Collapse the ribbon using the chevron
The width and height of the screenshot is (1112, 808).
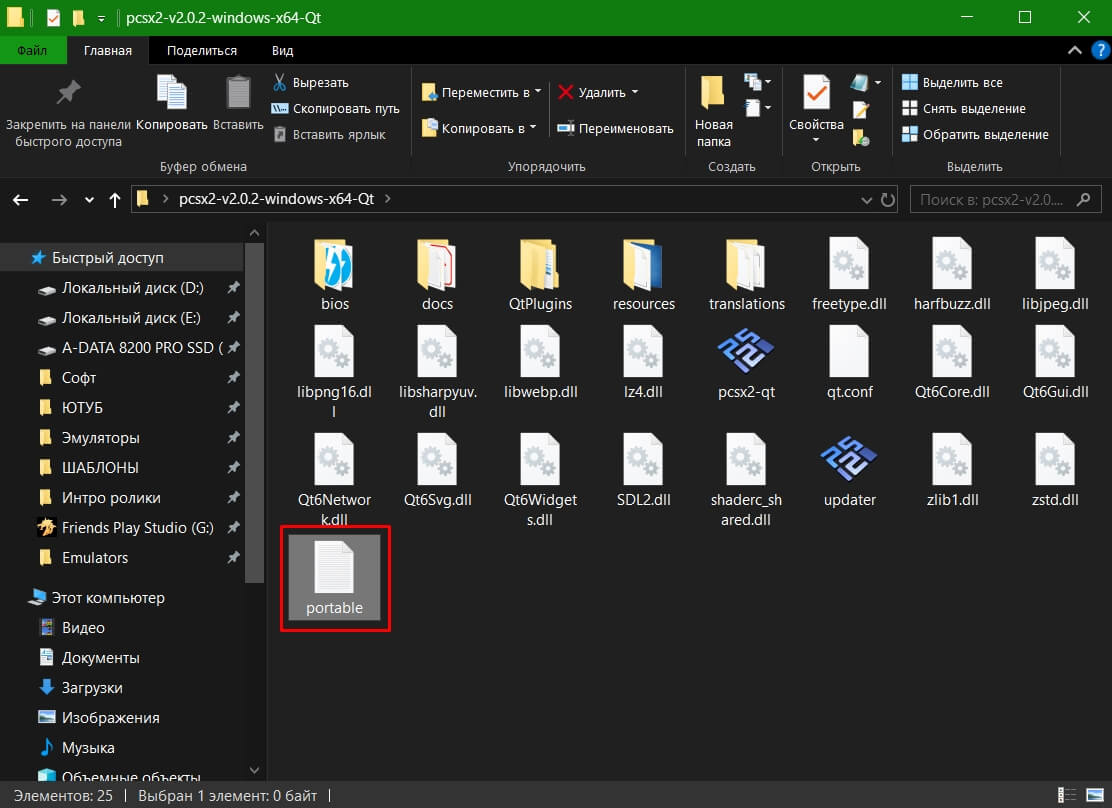(x=1074, y=51)
